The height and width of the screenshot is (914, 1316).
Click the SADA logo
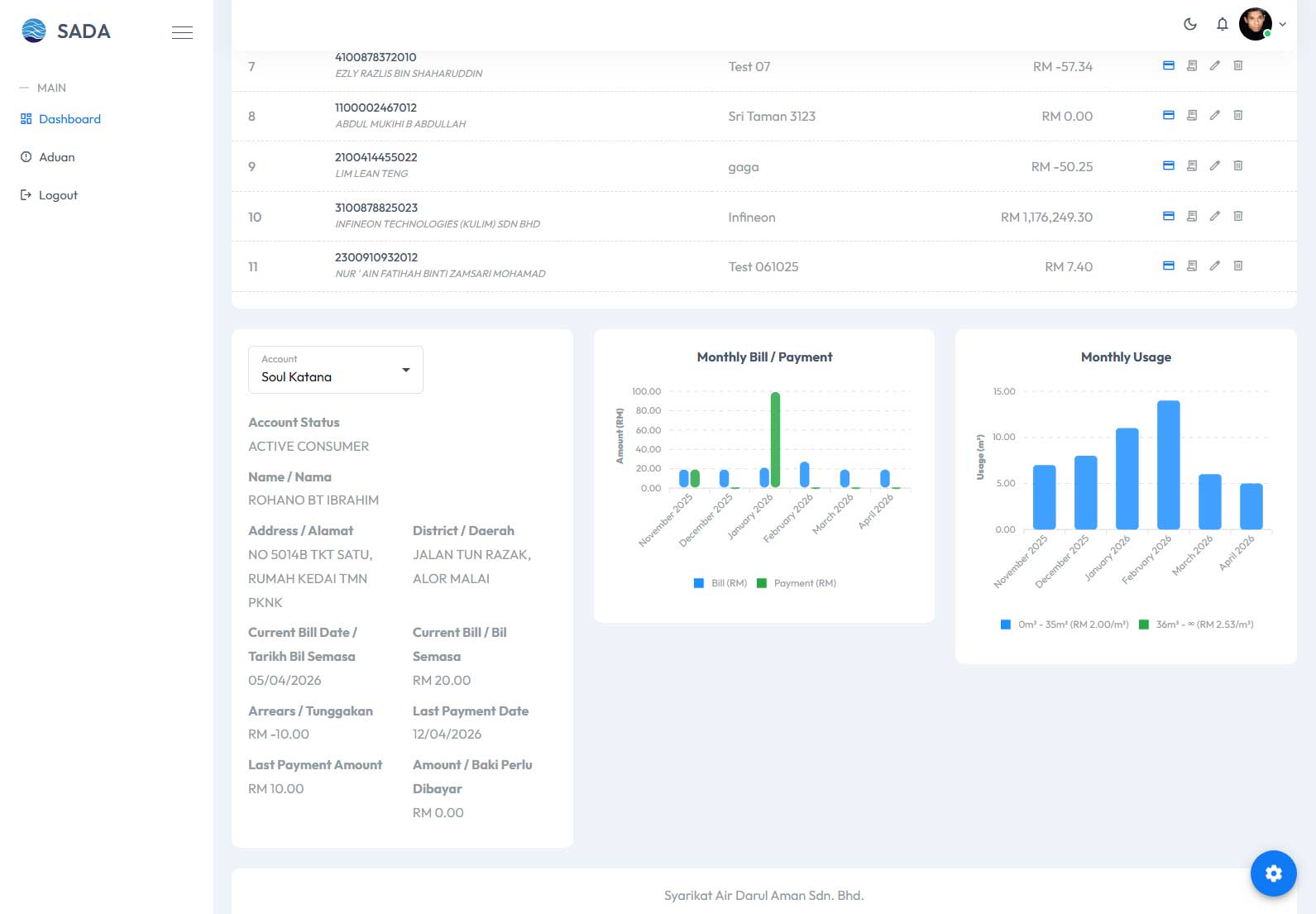tap(66, 31)
